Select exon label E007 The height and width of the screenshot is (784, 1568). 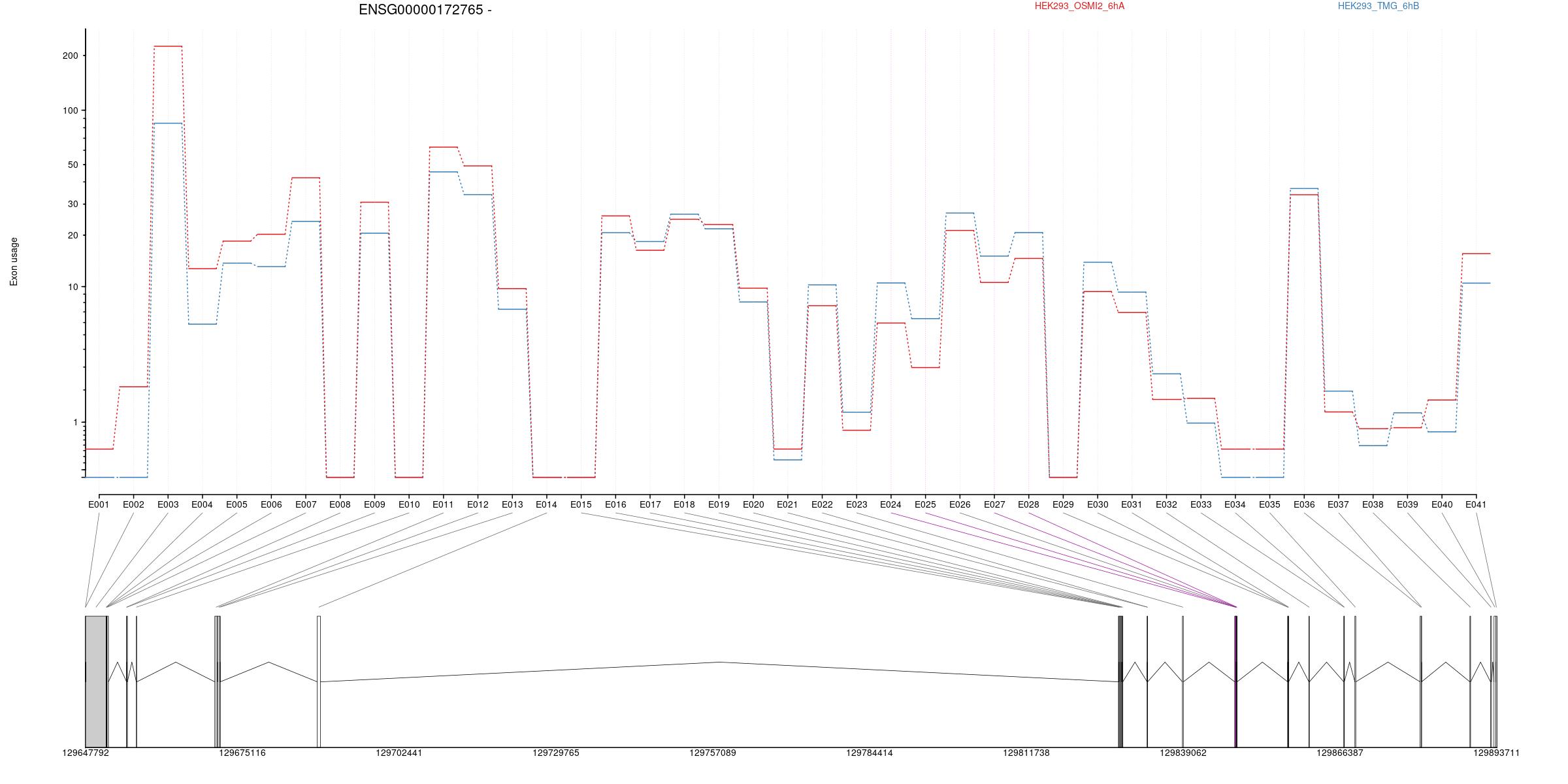[306, 504]
